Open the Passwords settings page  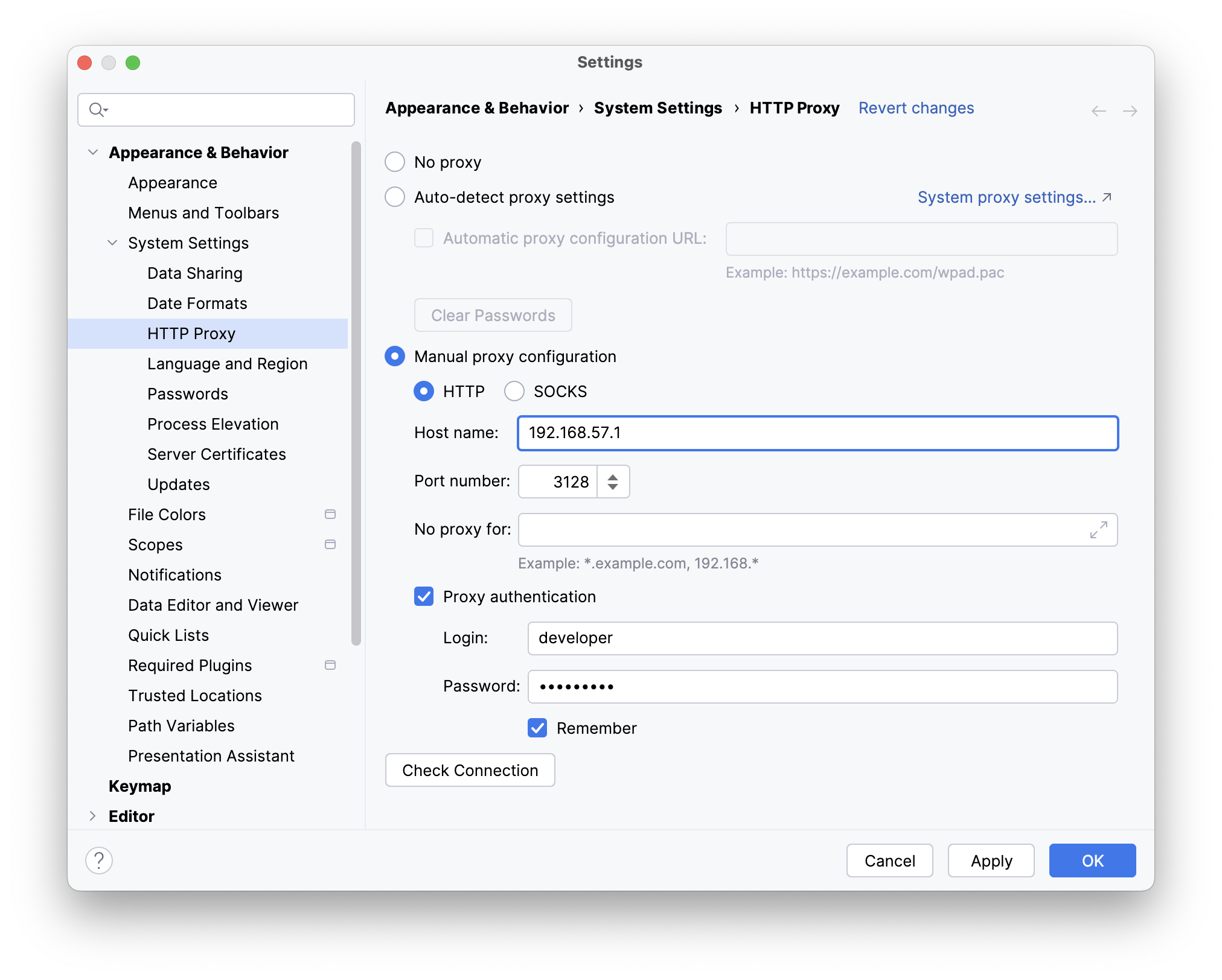[x=188, y=393]
